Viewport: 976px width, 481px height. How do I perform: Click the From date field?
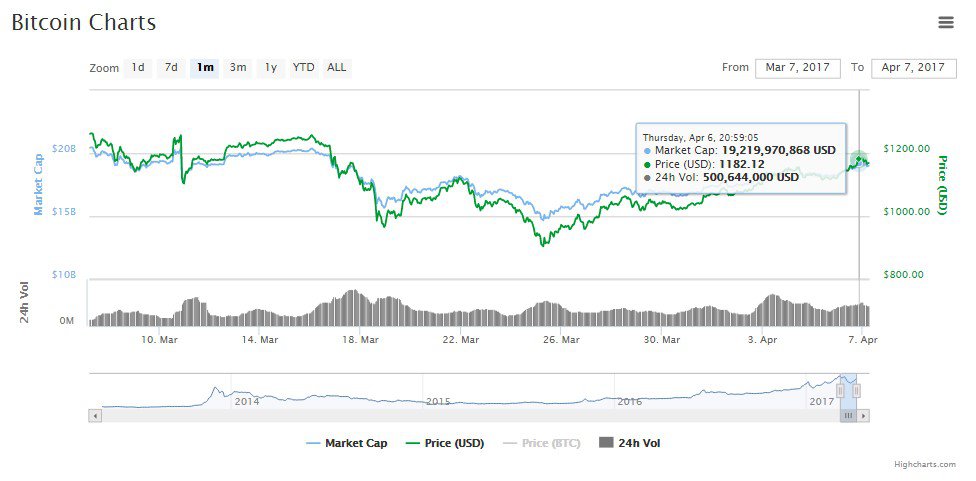coord(797,68)
